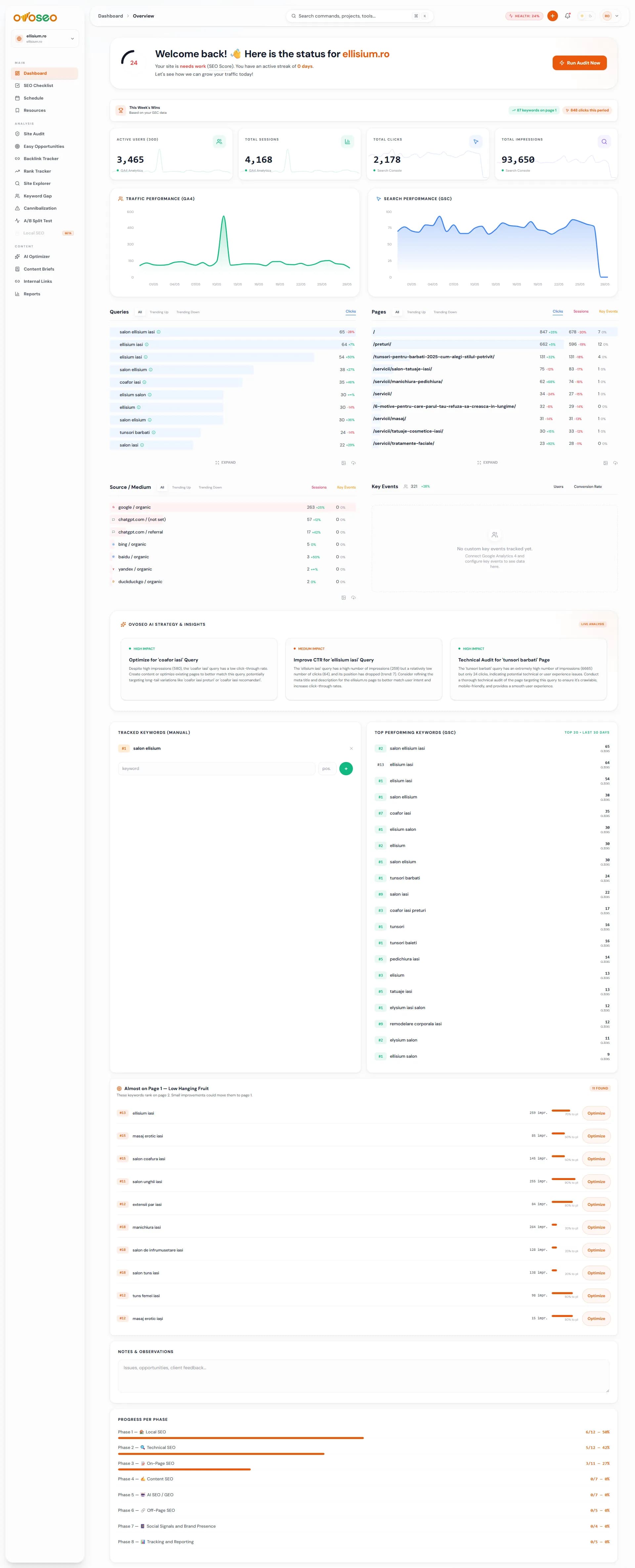Optimize 'manichiura iasi' keyword
Image resolution: width=635 pixels, height=1568 pixels.
coord(596,1227)
